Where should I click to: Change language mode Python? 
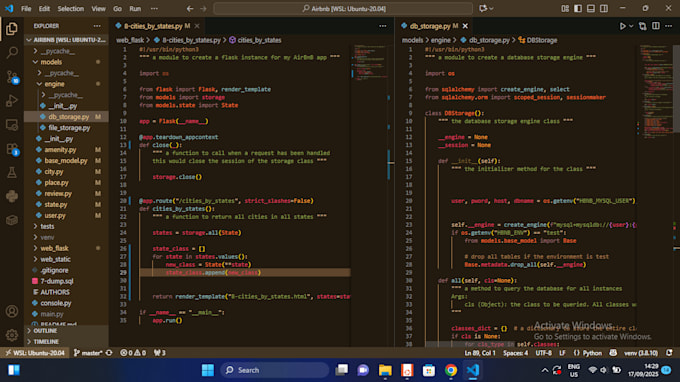(592, 353)
